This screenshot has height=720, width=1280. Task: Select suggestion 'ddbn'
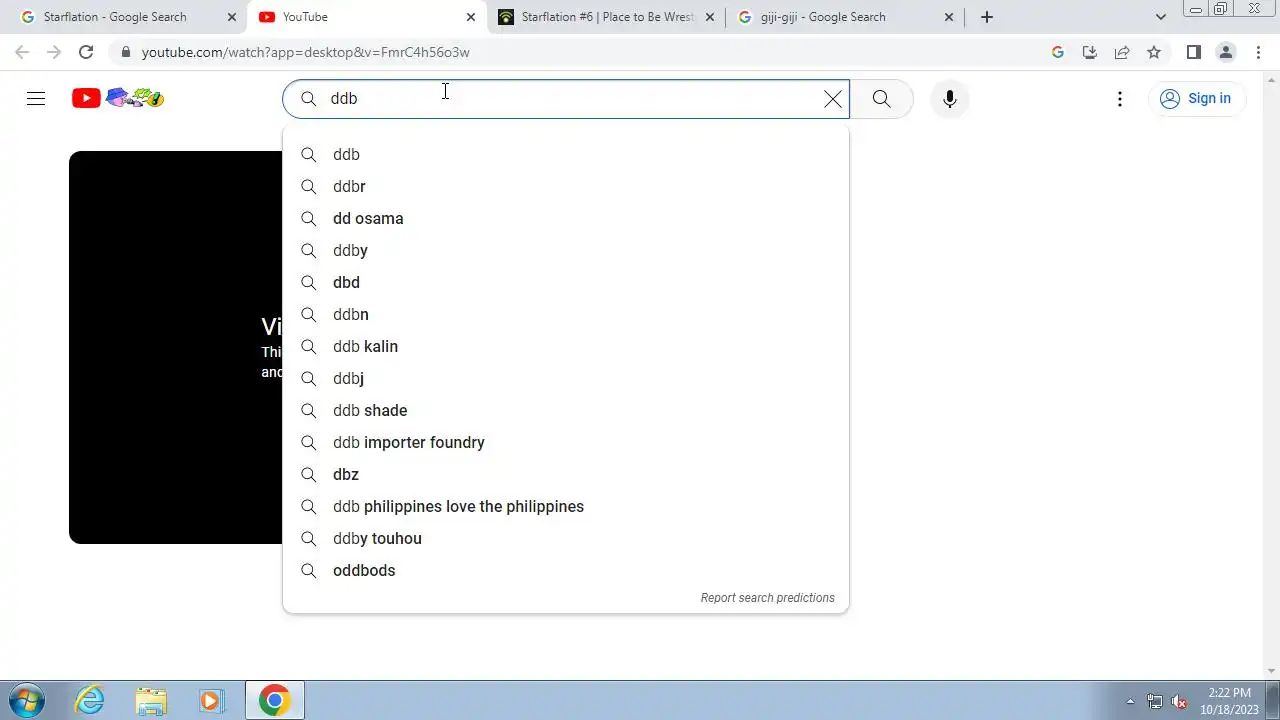click(566, 314)
